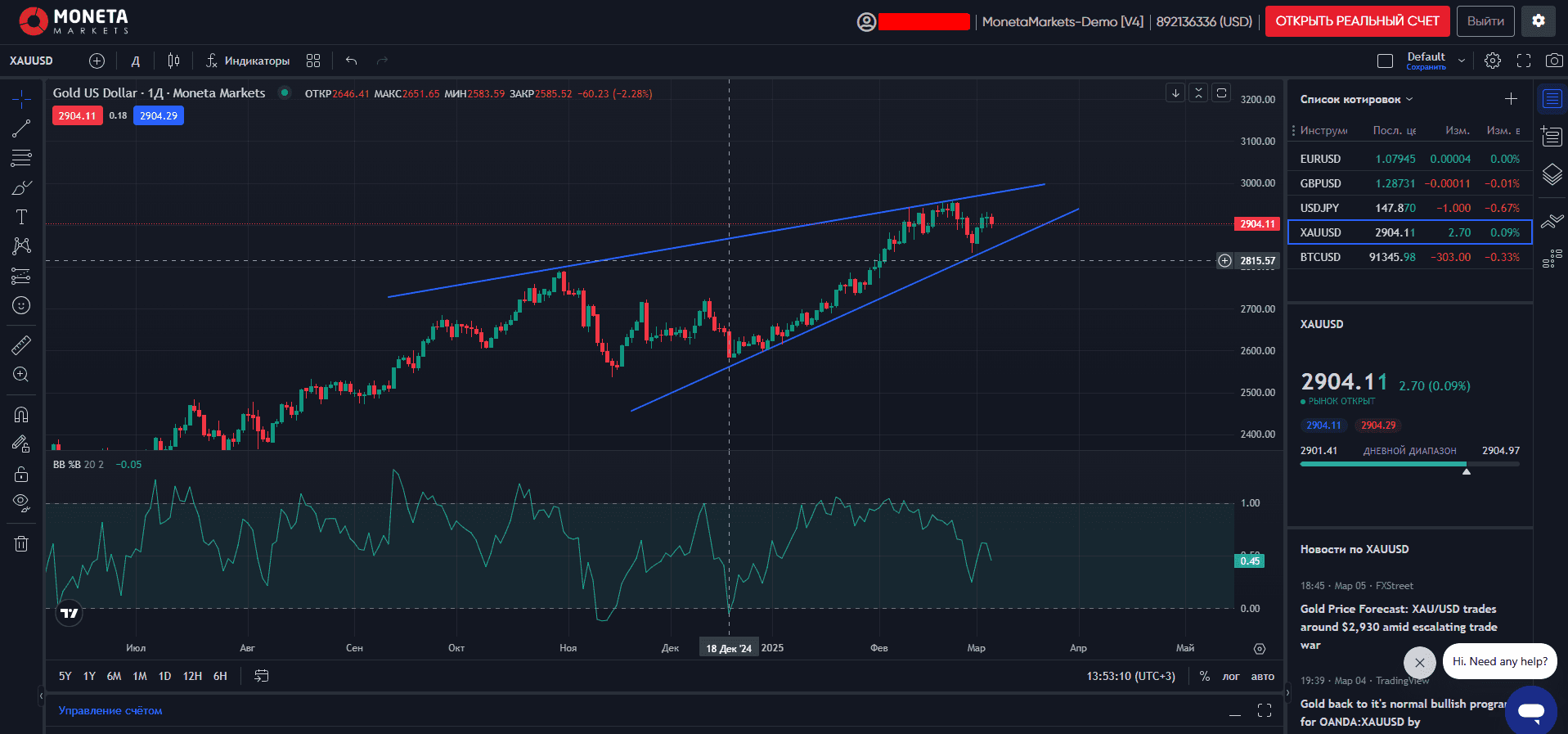Add a symbol to the watchlist
Screen dimensions: 1568x734
tap(1511, 99)
